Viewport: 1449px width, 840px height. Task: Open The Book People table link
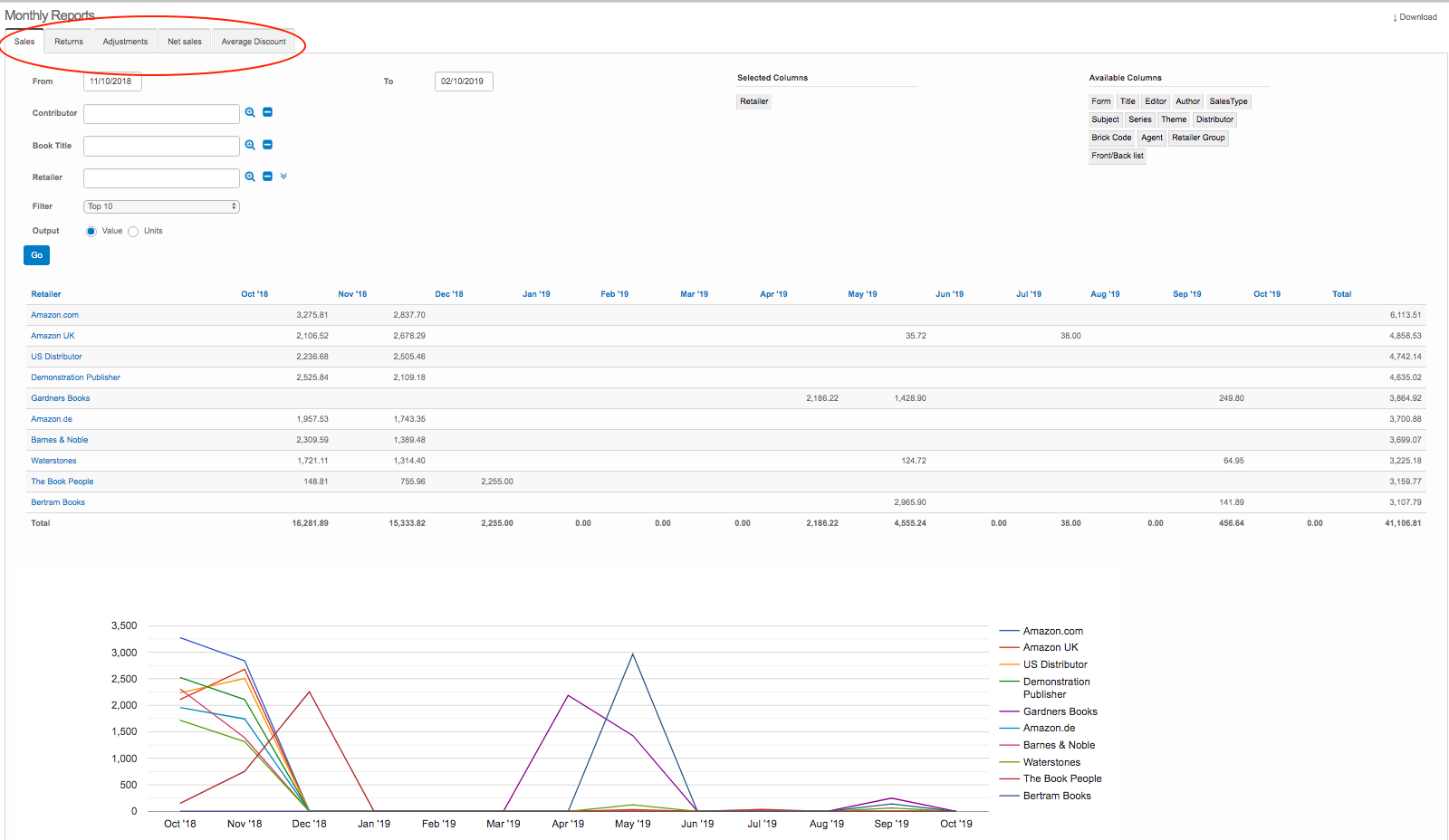[x=62, y=482]
